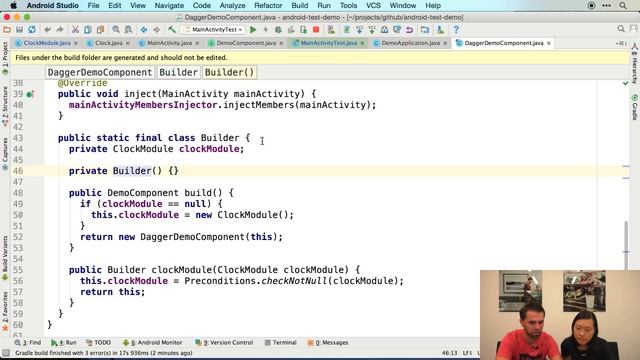Click the Builder() constructor breadcrumb
Viewport: 640px width, 360px height.
[x=229, y=72]
